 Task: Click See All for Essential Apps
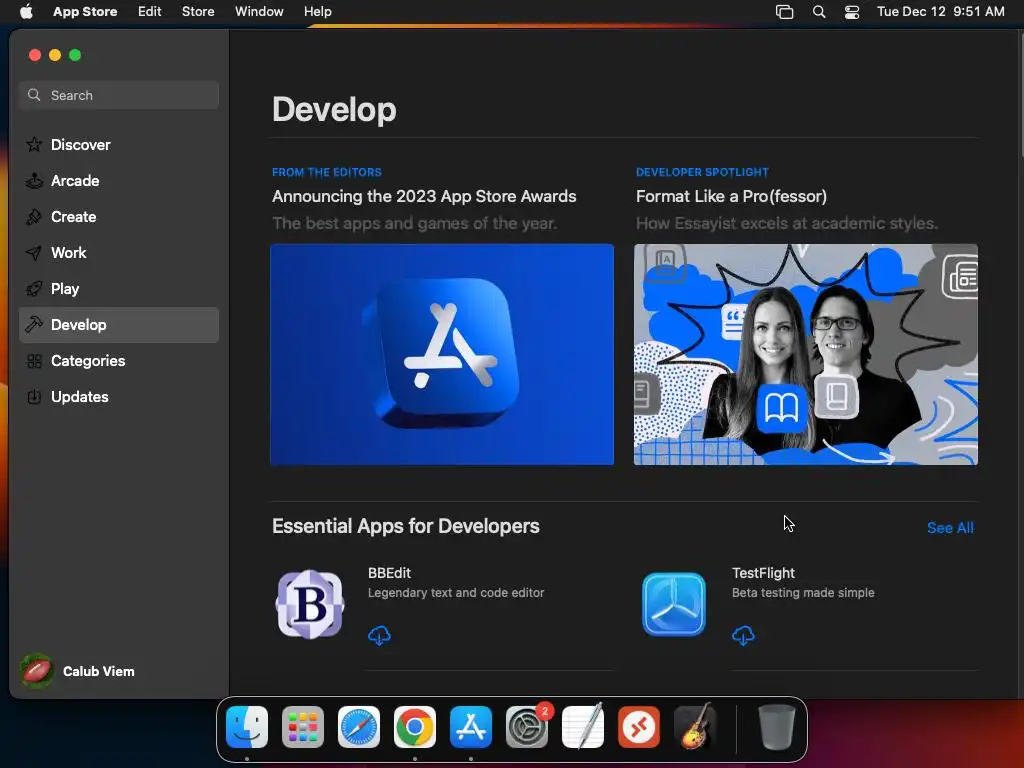pyautogui.click(x=950, y=528)
